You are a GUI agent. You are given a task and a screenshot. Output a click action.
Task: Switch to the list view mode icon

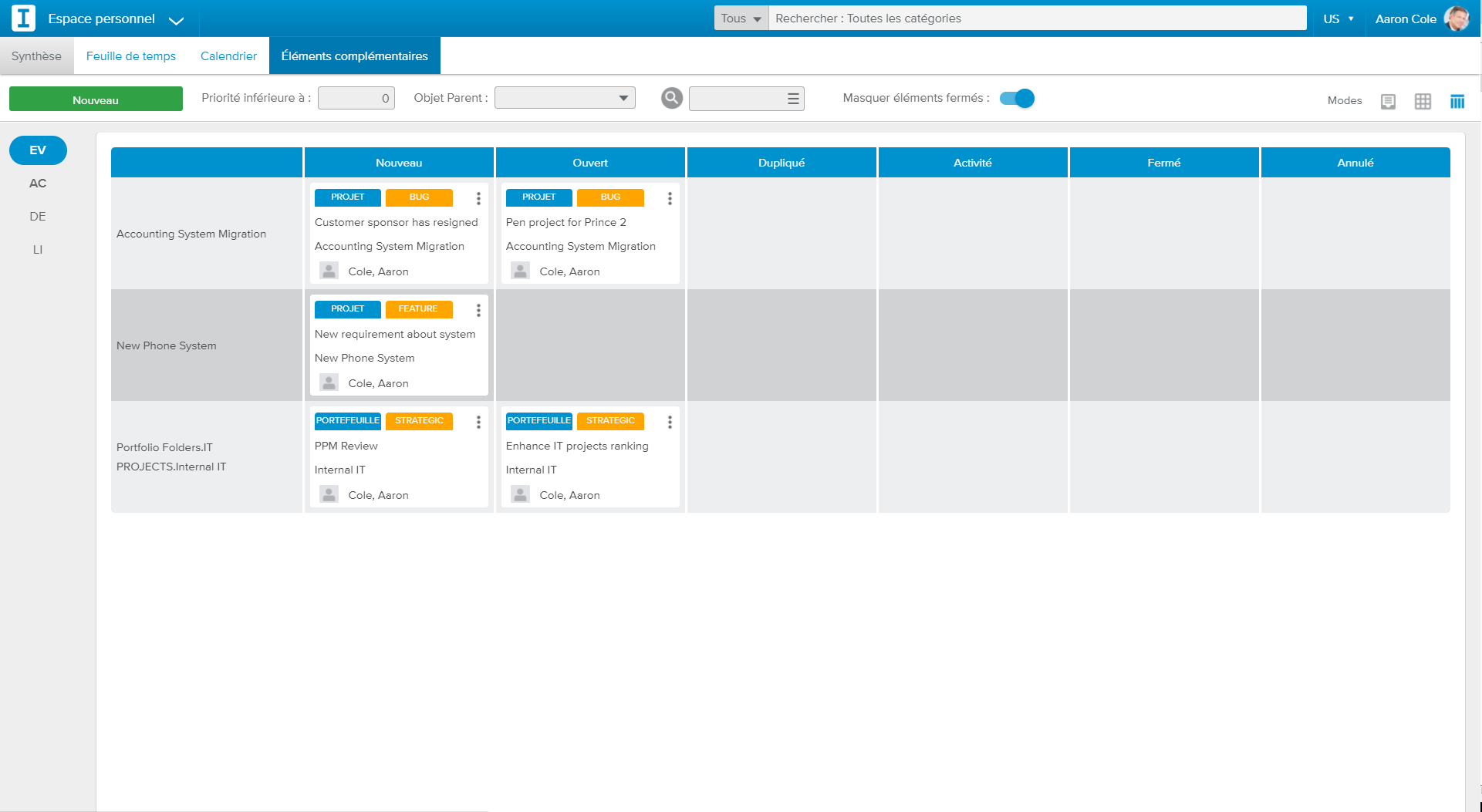(x=1389, y=101)
